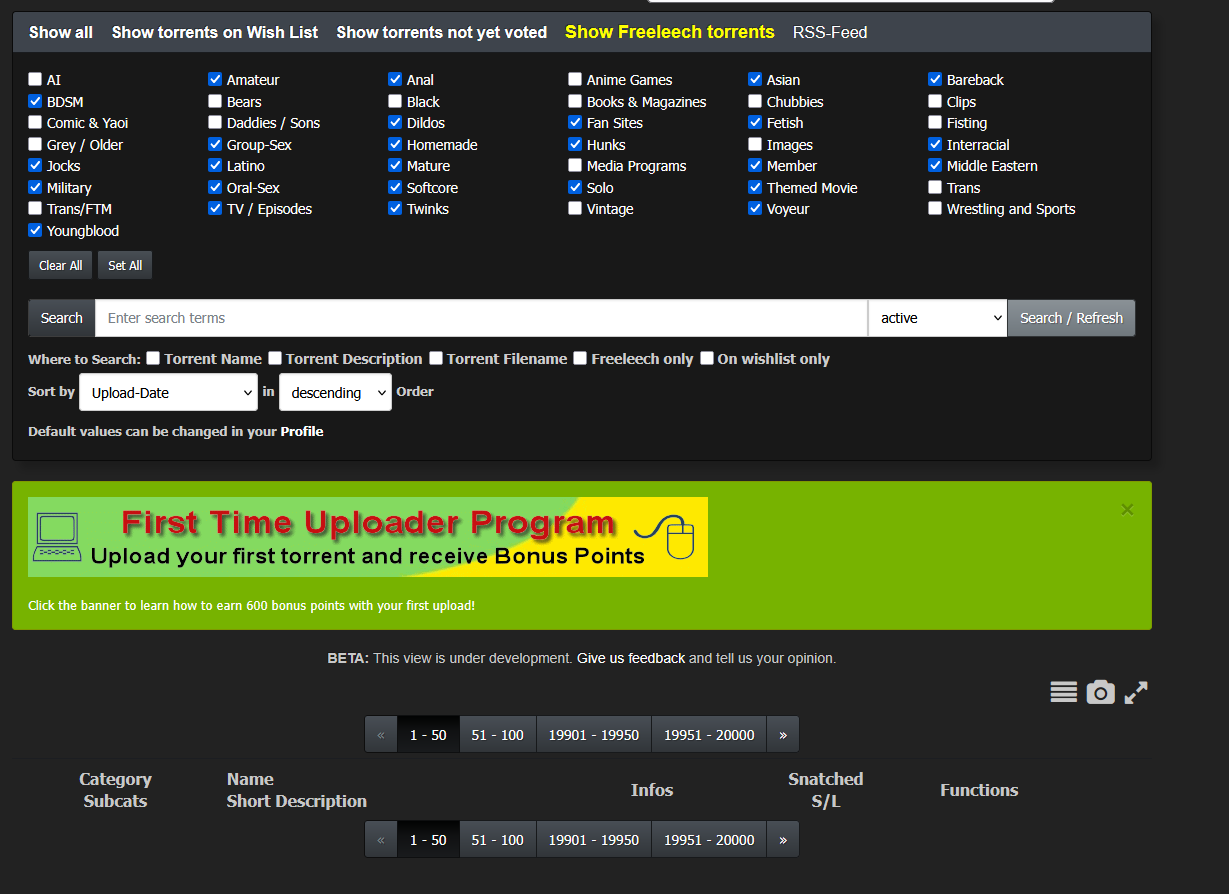Check the Freeleech only search option
The width and height of the screenshot is (1229, 894).
click(x=580, y=358)
